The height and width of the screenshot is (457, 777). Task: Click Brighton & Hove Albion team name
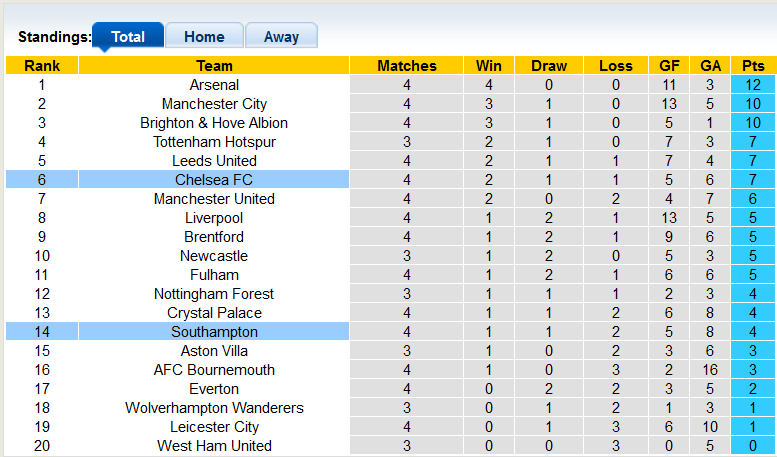point(214,123)
